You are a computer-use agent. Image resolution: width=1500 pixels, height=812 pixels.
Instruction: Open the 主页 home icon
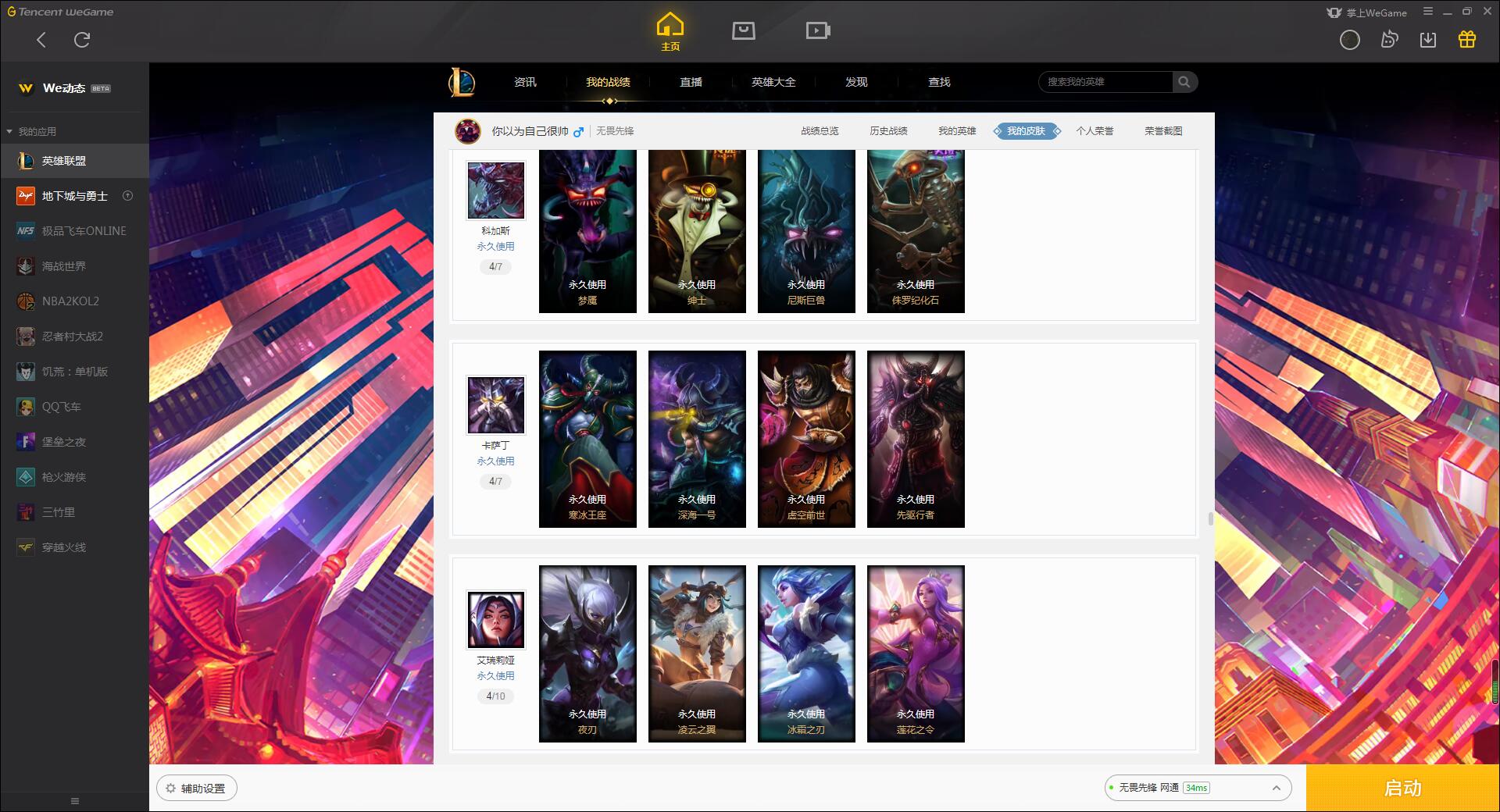pos(670,32)
